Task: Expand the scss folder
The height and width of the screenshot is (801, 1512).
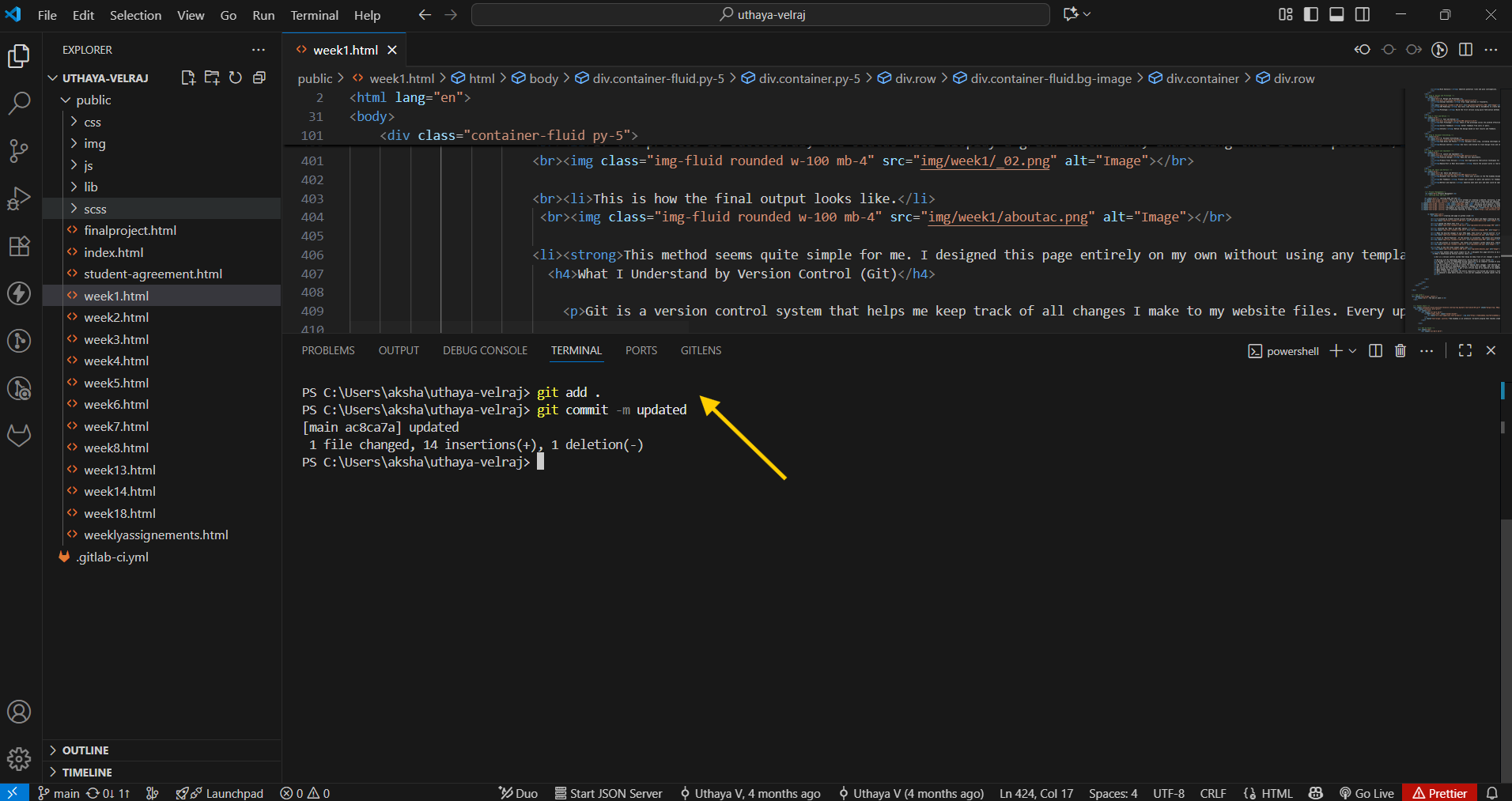Action: (x=161, y=209)
